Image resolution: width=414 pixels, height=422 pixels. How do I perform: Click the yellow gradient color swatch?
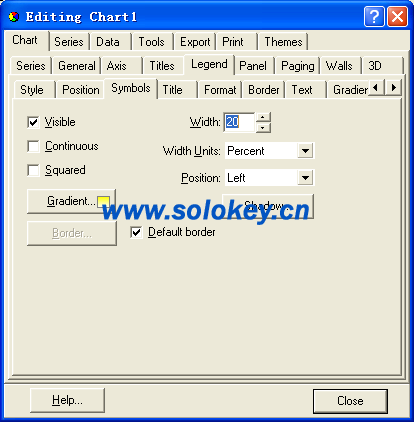click(x=103, y=202)
